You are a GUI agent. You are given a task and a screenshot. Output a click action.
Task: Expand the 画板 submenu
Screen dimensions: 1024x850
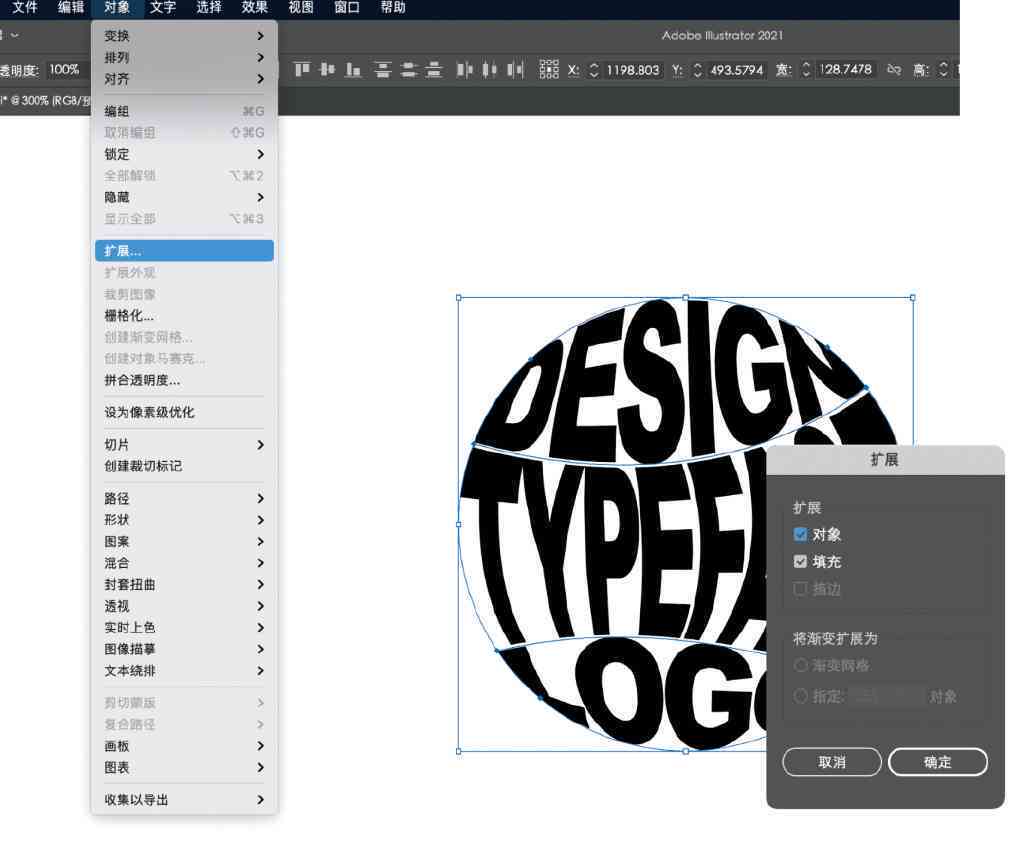184,746
